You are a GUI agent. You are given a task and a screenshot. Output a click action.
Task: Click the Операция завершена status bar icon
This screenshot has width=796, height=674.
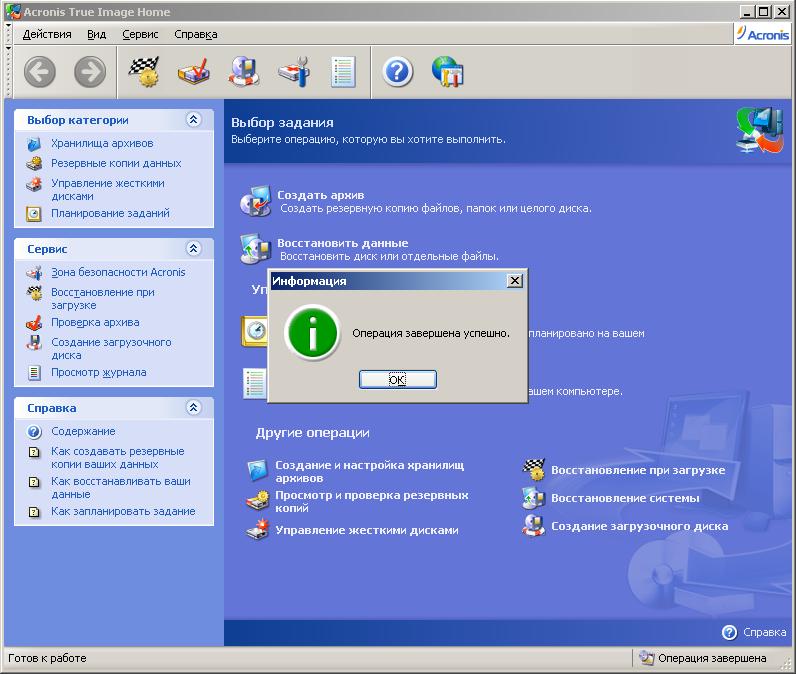click(646, 658)
